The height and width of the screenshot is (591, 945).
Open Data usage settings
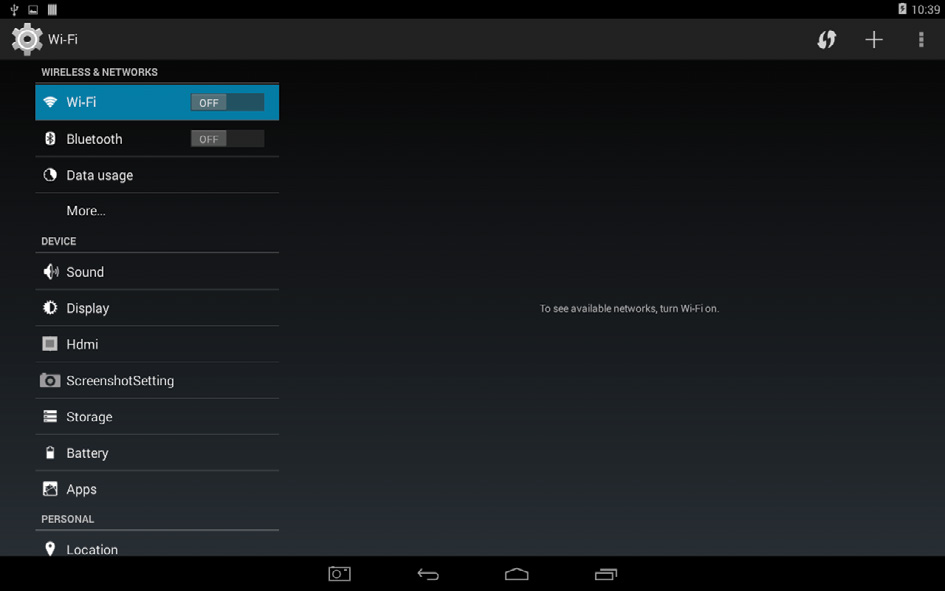click(x=157, y=175)
